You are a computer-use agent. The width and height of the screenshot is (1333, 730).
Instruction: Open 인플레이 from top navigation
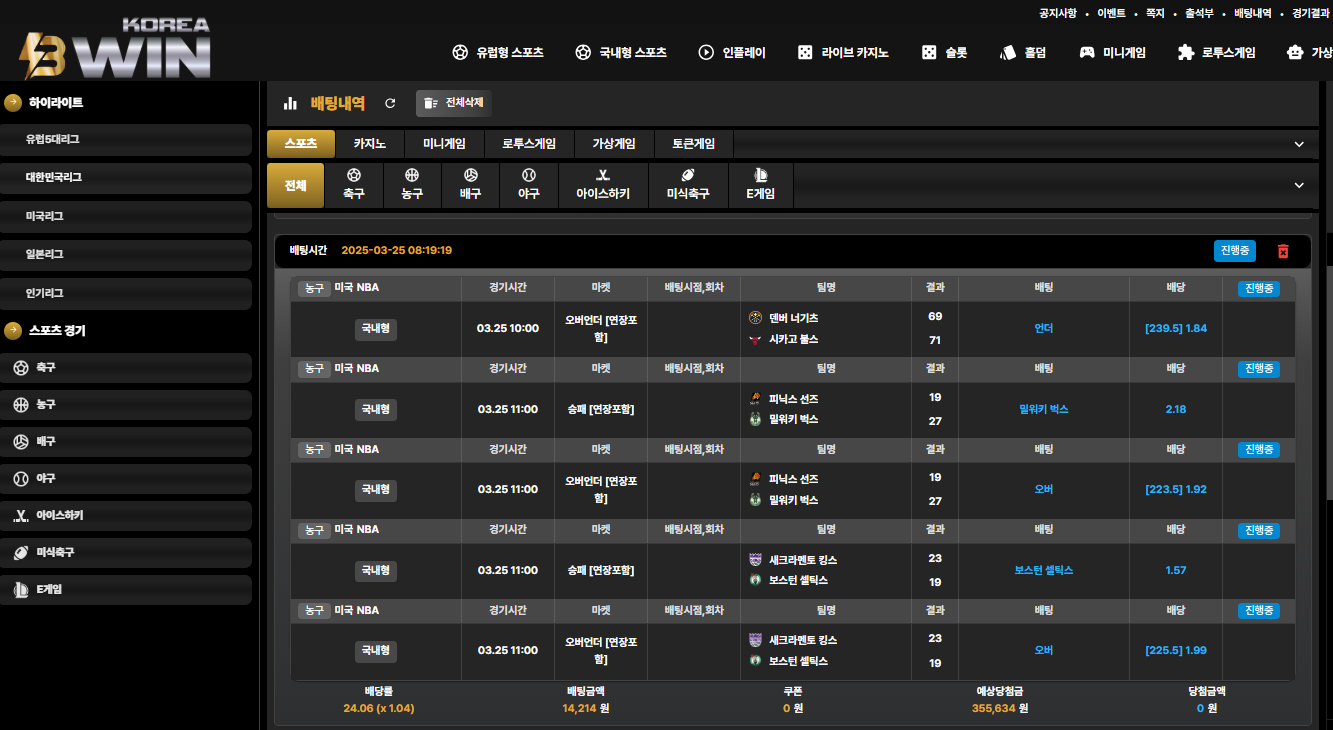[x=732, y=53]
